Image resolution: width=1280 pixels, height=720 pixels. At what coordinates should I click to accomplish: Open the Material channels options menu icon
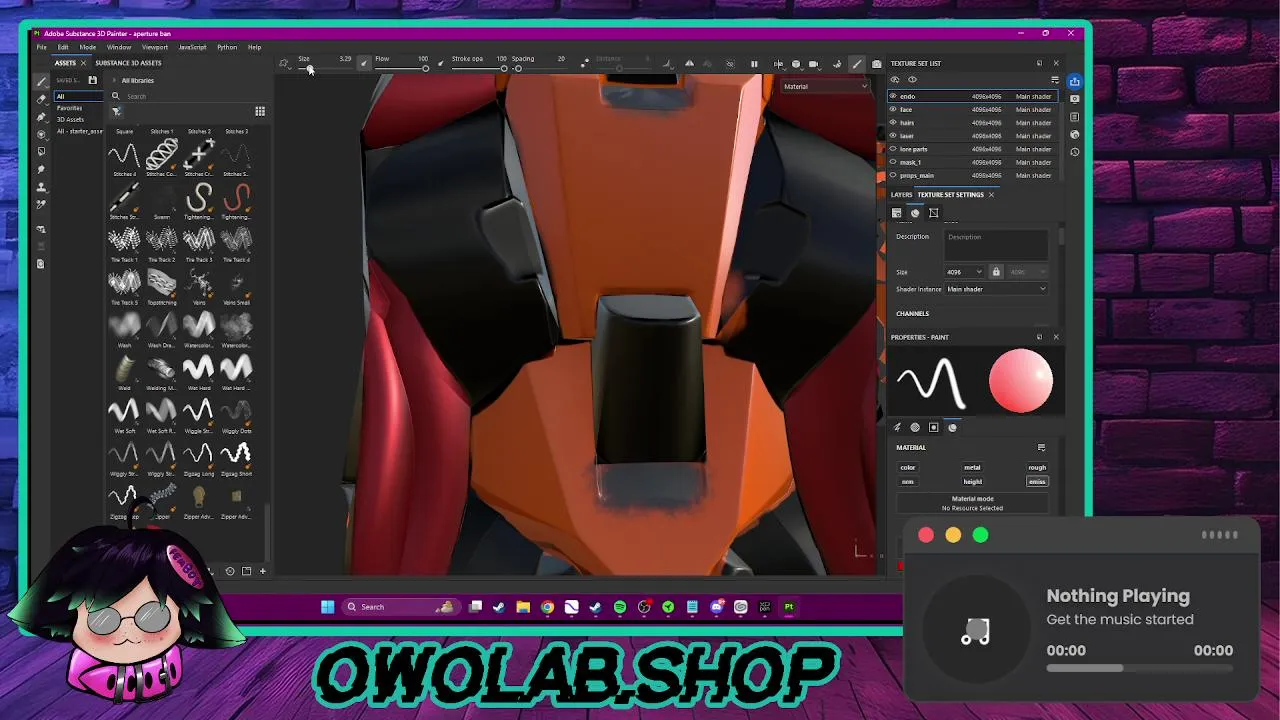coord(1041,447)
